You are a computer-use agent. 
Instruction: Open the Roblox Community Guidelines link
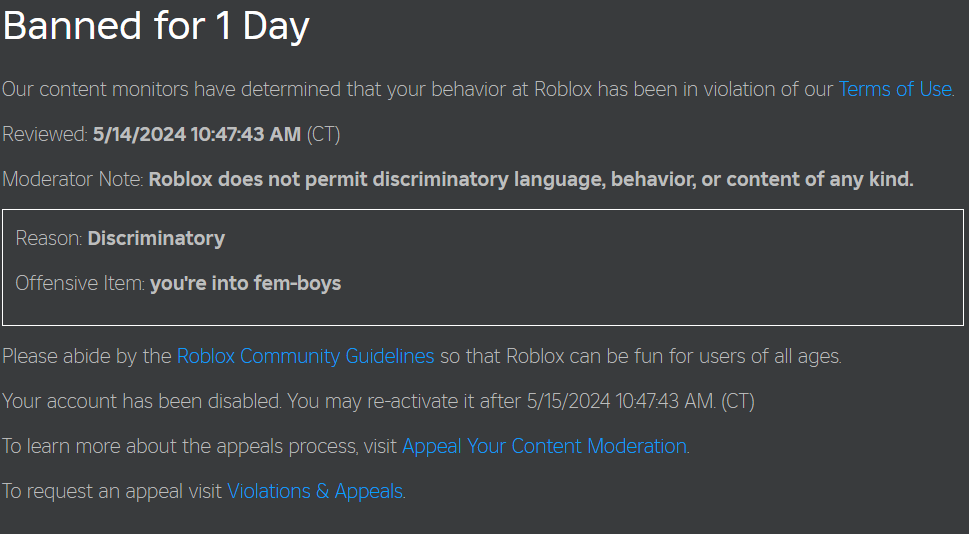[305, 356]
